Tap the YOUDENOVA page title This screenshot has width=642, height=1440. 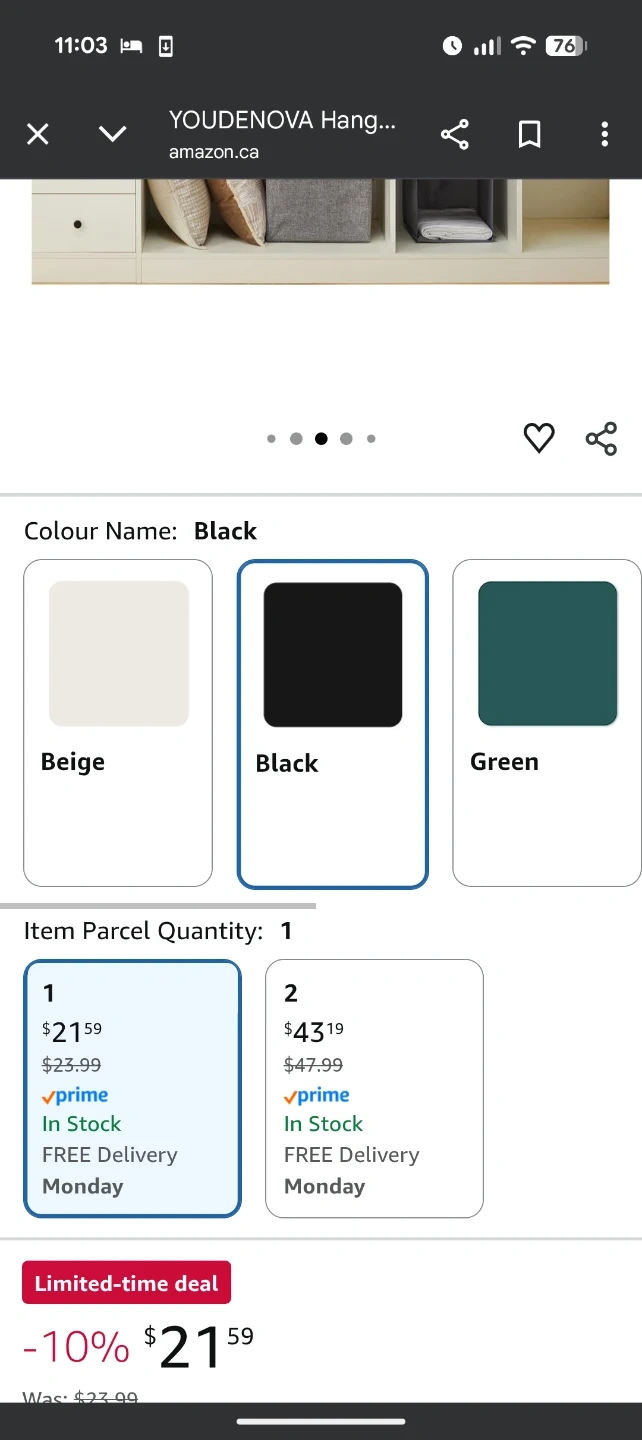(282, 121)
